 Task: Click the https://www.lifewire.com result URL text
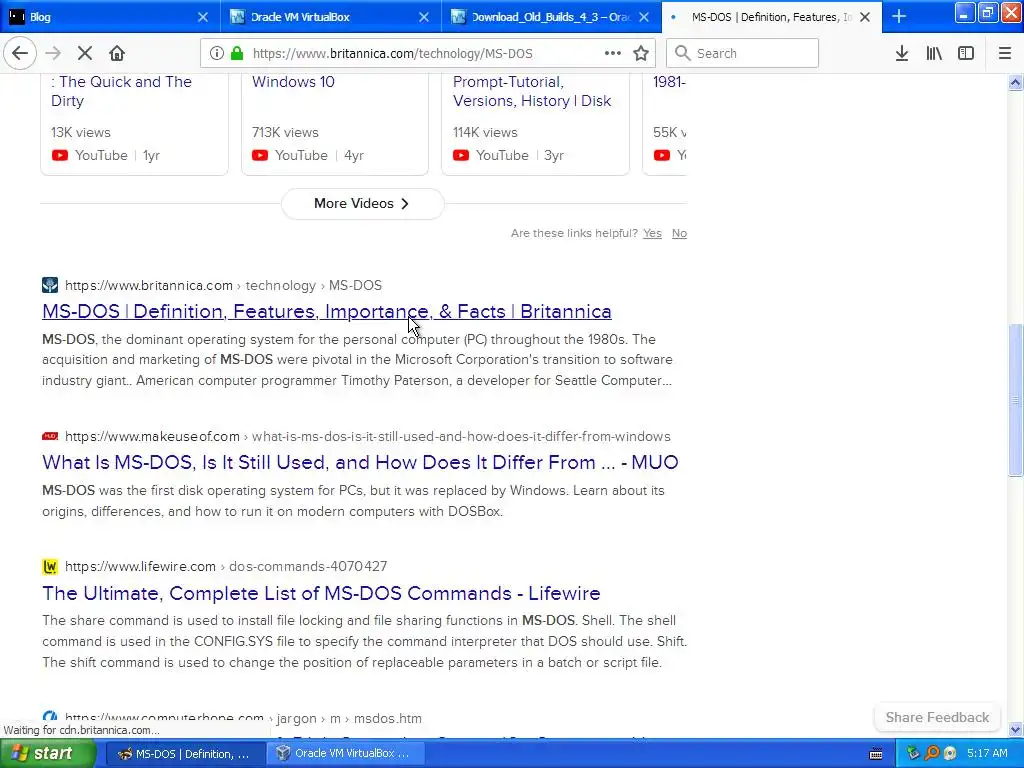coord(140,566)
